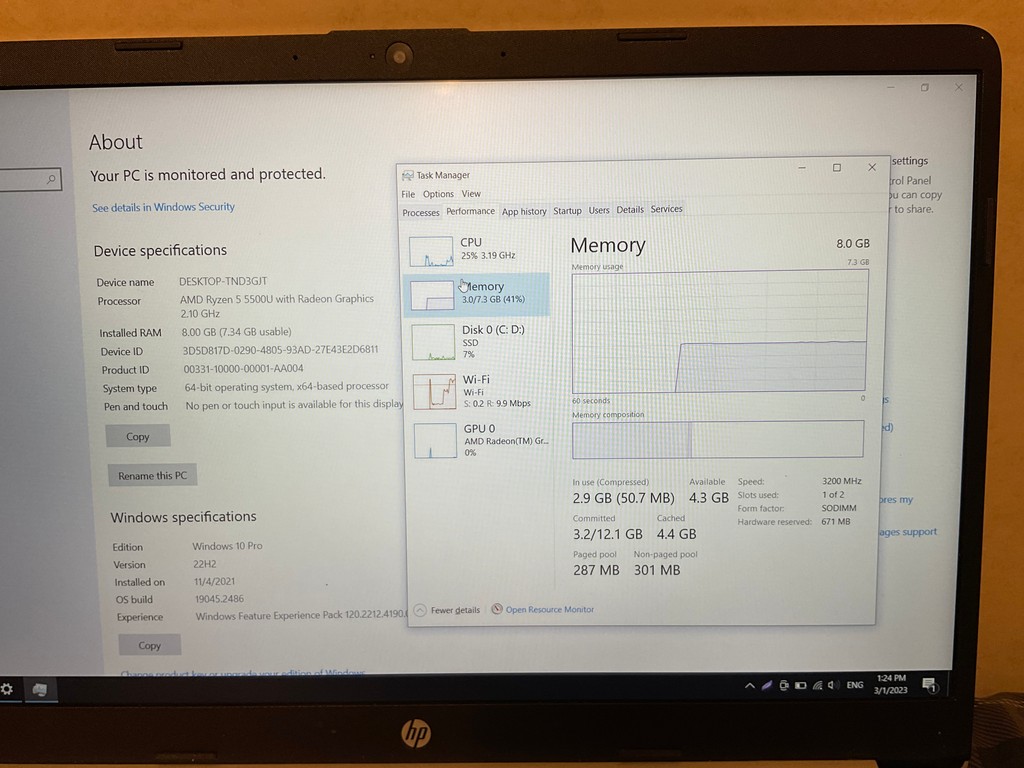This screenshot has height=768, width=1024.
Task: Switch to the Users tab
Action: click(x=598, y=210)
